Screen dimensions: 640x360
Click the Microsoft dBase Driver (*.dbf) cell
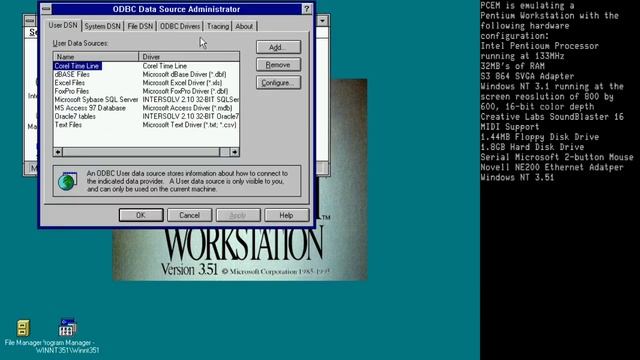(184, 74)
